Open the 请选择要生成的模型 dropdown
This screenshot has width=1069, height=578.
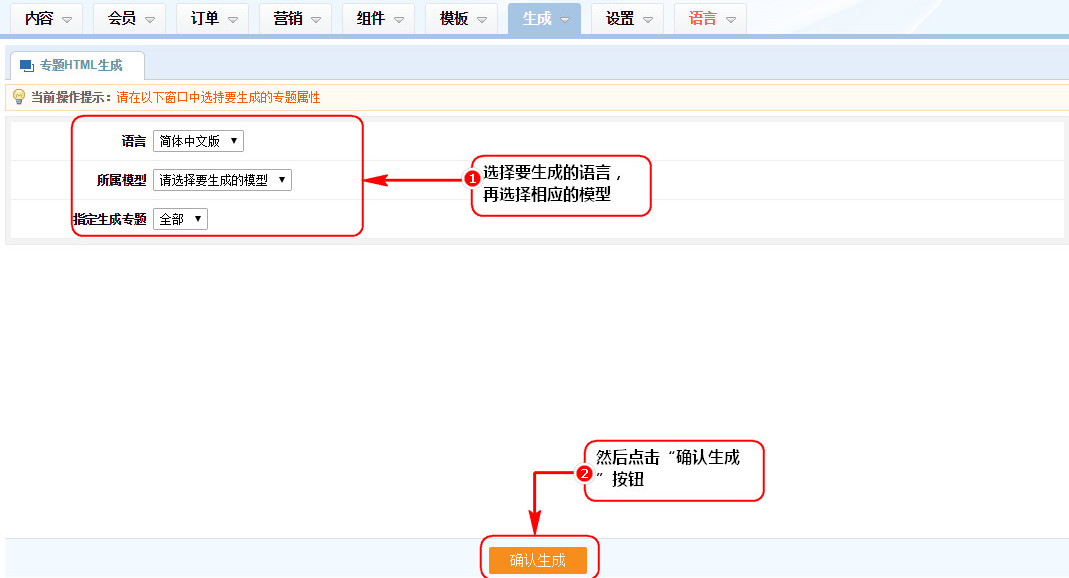click(222, 181)
